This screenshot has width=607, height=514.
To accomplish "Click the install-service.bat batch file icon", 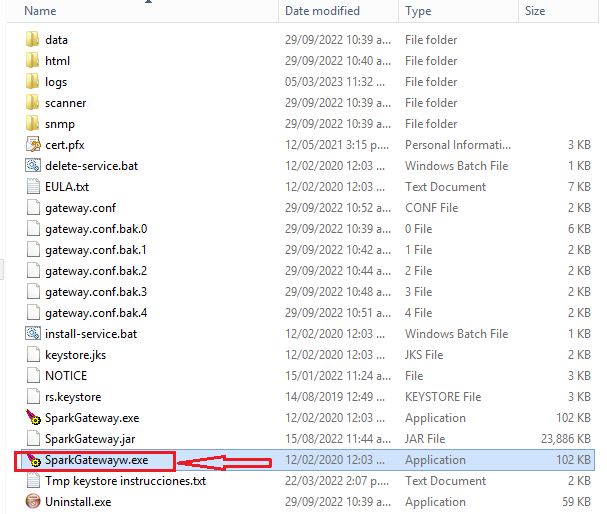I will 33,334.
